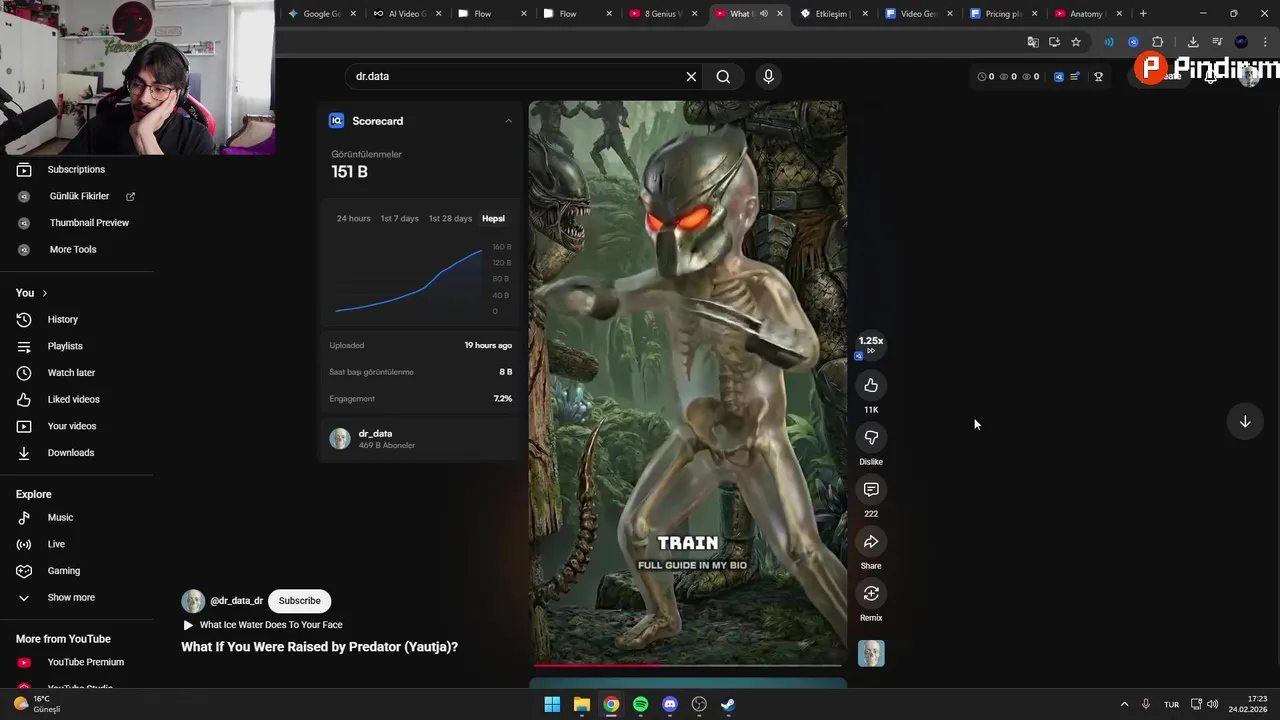Click the magnifier search button
The width and height of the screenshot is (1280, 720).
pos(723,76)
